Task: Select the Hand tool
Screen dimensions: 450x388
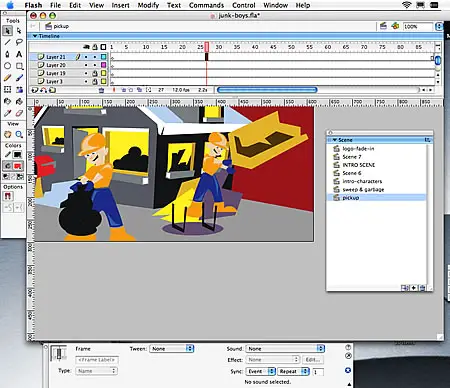Action: point(7,135)
